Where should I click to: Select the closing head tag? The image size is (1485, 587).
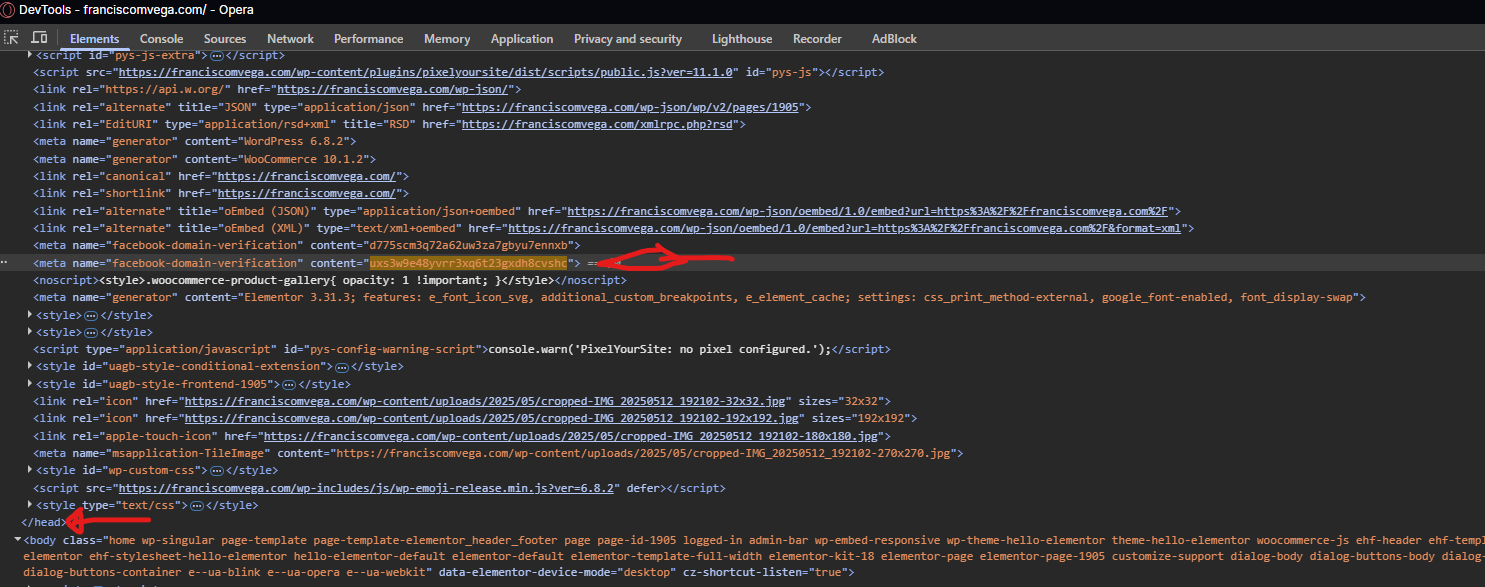click(x=43, y=523)
